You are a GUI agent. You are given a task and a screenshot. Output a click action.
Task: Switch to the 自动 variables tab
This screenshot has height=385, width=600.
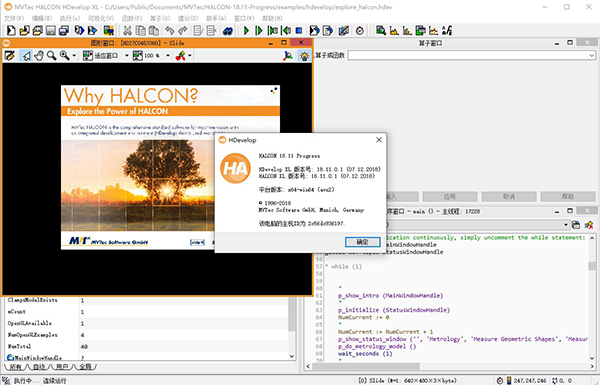pos(39,367)
